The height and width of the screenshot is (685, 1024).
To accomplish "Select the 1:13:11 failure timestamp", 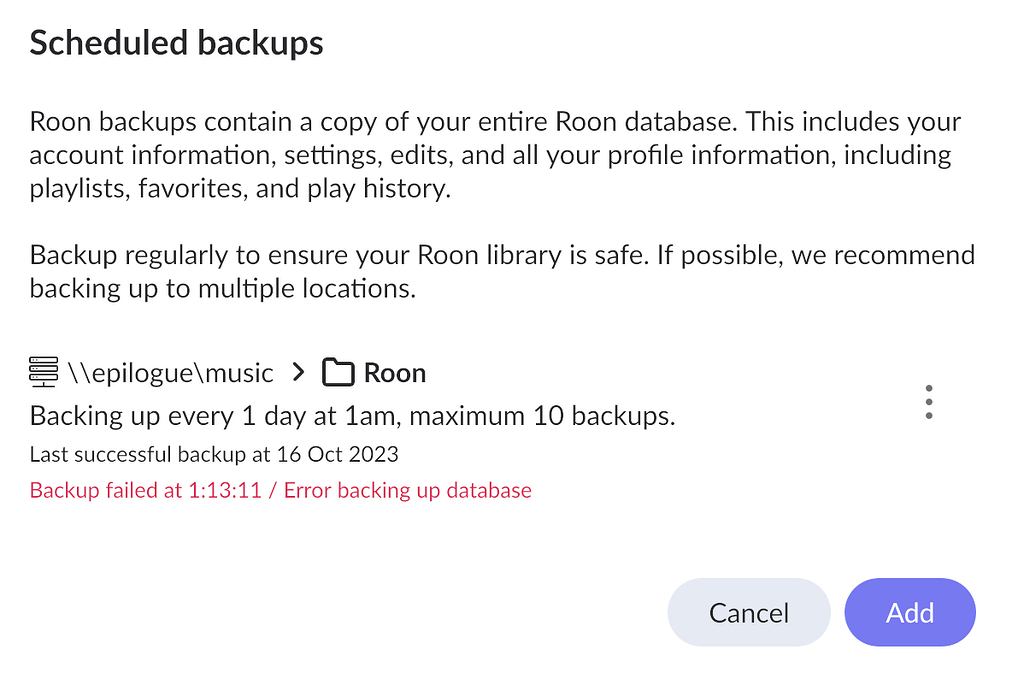I will point(221,490).
